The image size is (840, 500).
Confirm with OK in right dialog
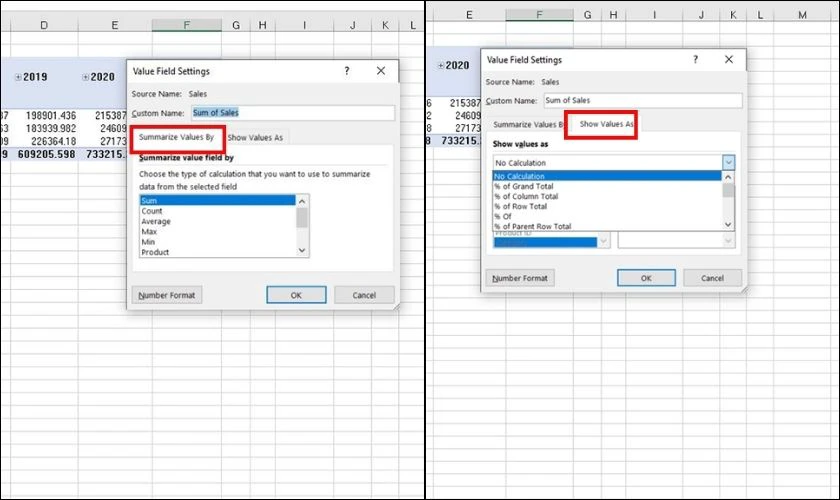click(x=646, y=278)
